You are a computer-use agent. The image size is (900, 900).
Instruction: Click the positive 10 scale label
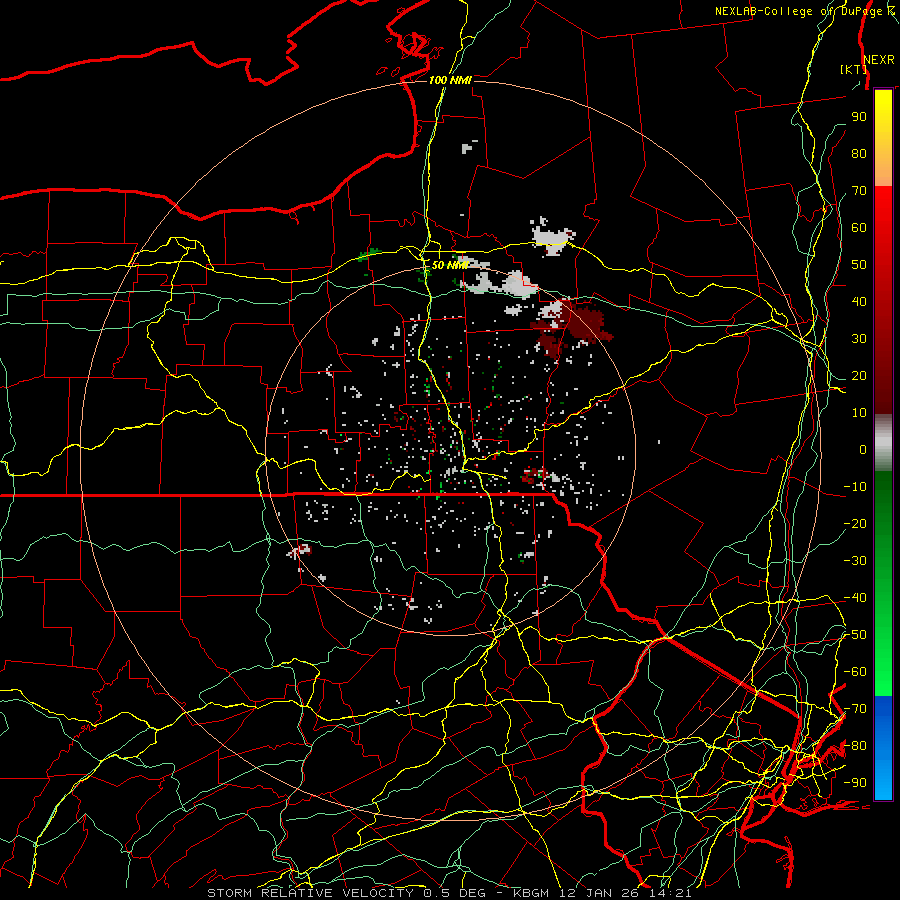[x=859, y=413]
